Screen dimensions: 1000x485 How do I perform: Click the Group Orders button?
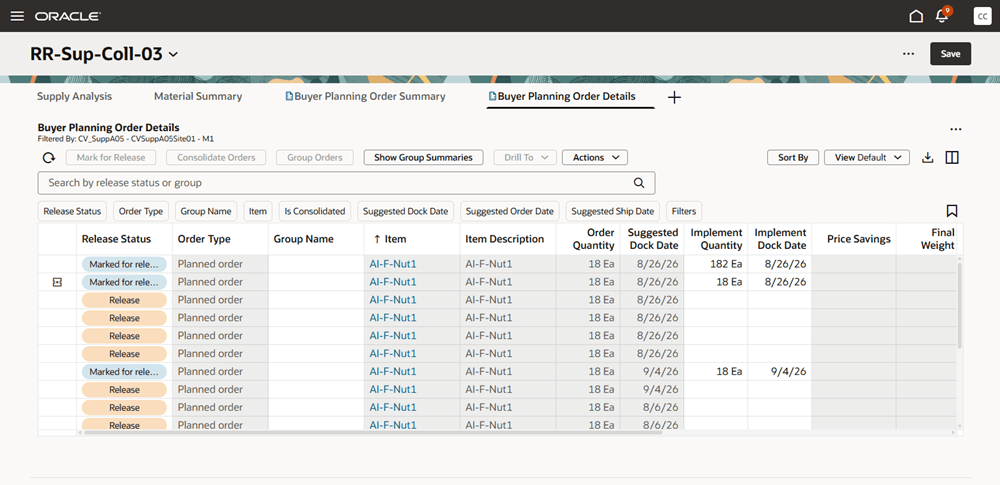click(x=315, y=158)
